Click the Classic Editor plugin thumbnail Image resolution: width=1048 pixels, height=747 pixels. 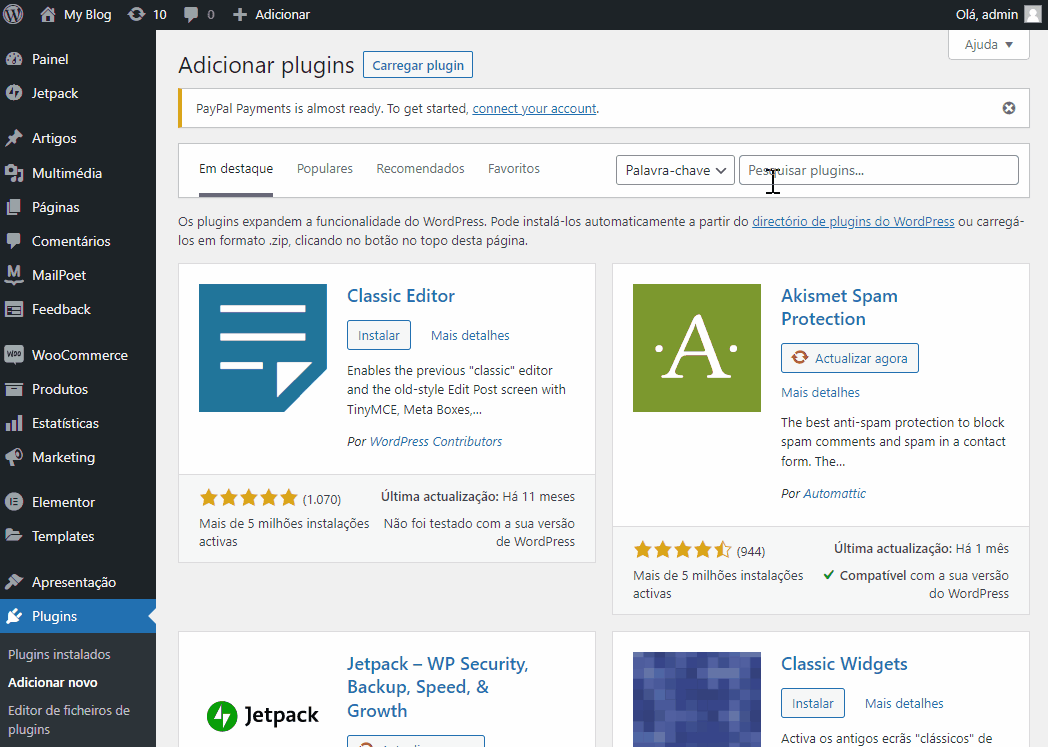(x=263, y=348)
